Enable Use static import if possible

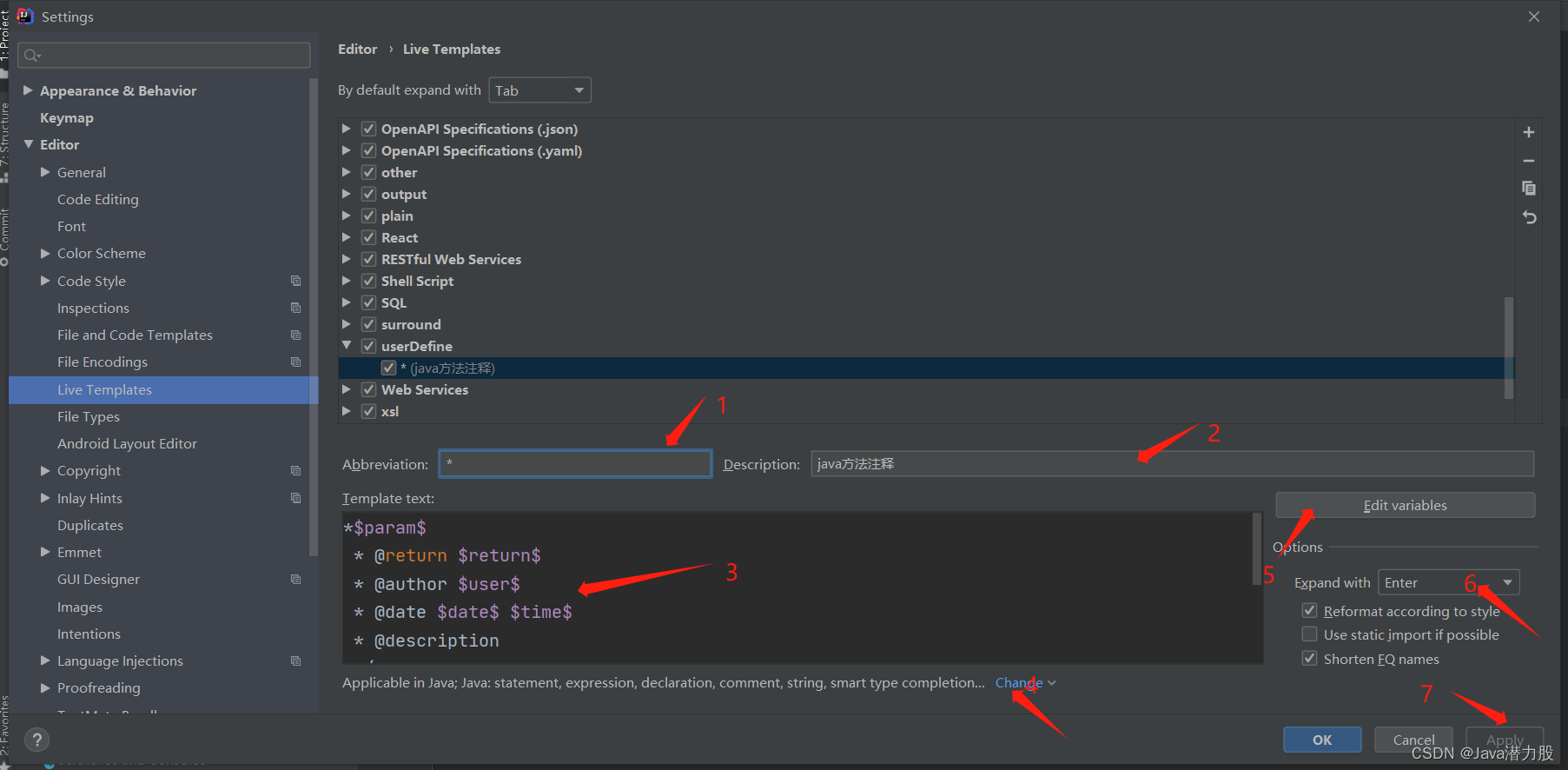(1309, 634)
